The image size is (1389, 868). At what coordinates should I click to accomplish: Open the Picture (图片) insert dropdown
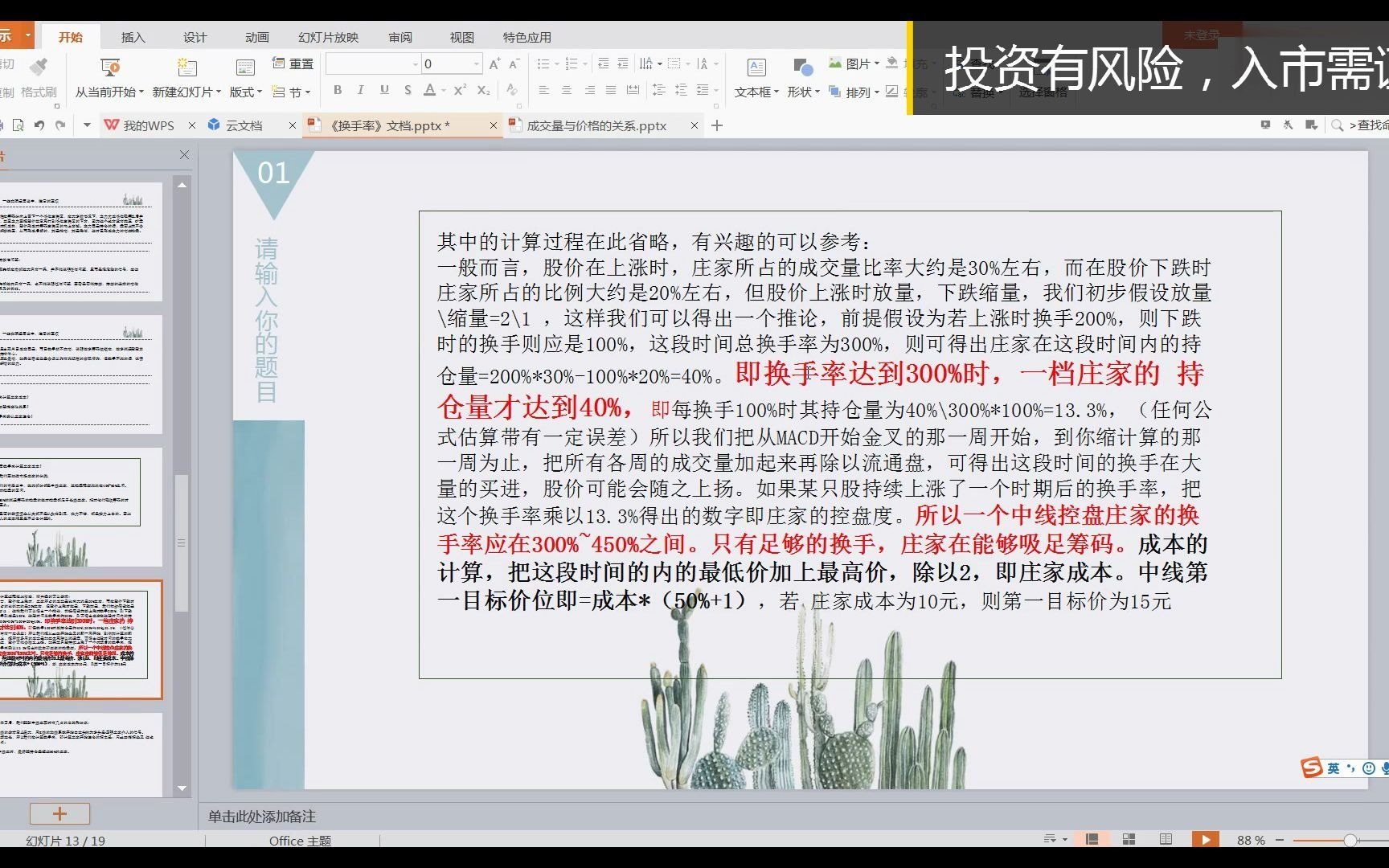[x=854, y=63]
